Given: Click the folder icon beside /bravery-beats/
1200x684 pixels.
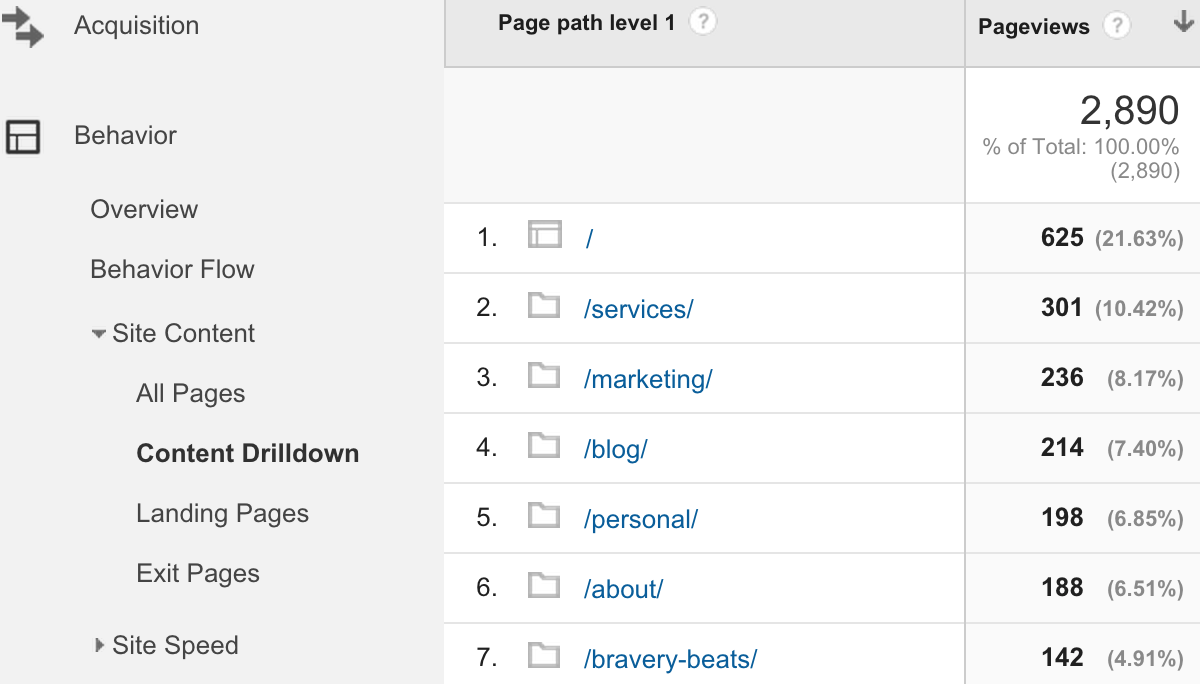Looking at the screenshot, I should pyautogui.click(x=544, y=657).
